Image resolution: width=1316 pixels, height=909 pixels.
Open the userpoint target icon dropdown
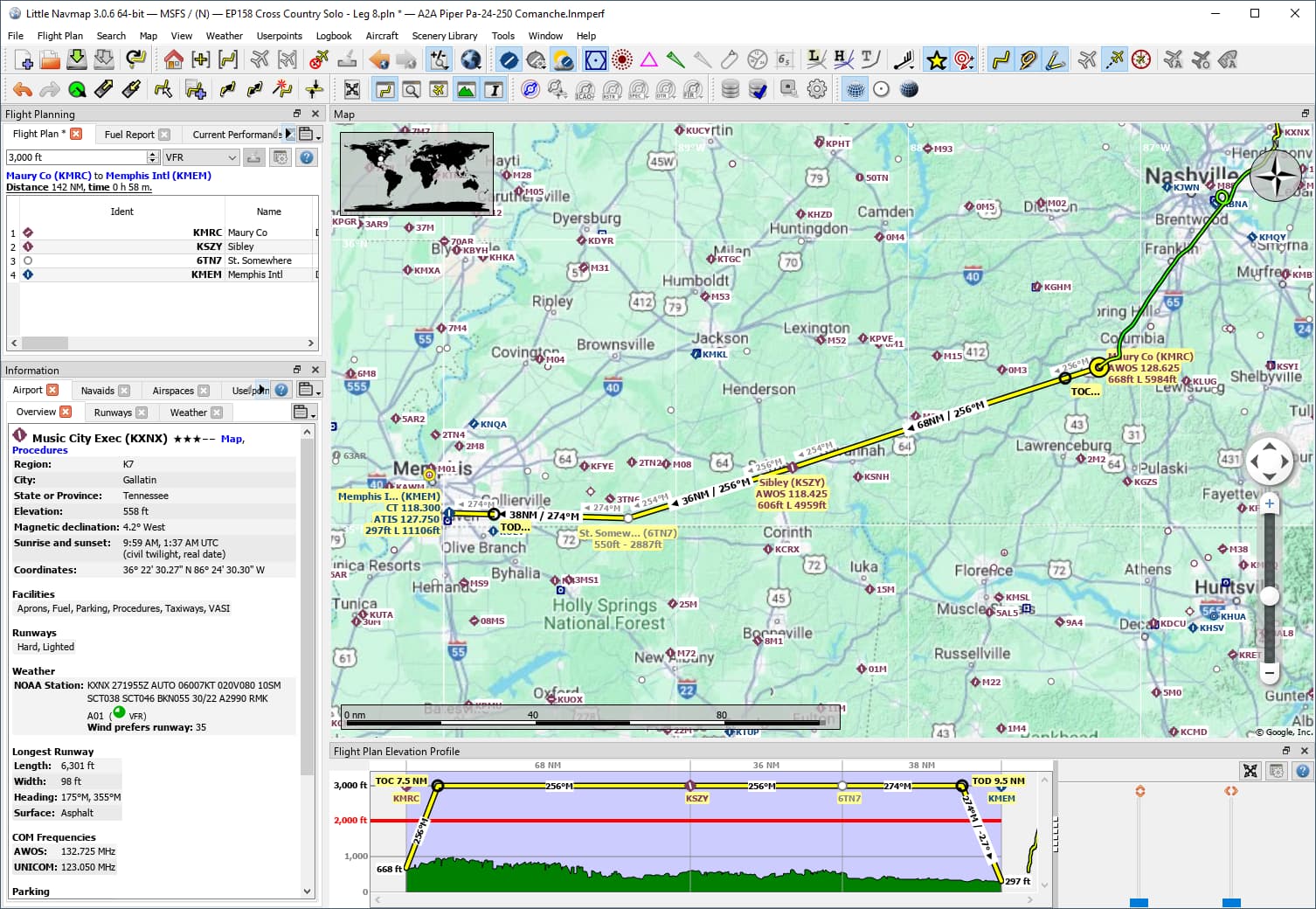(964, 59)
